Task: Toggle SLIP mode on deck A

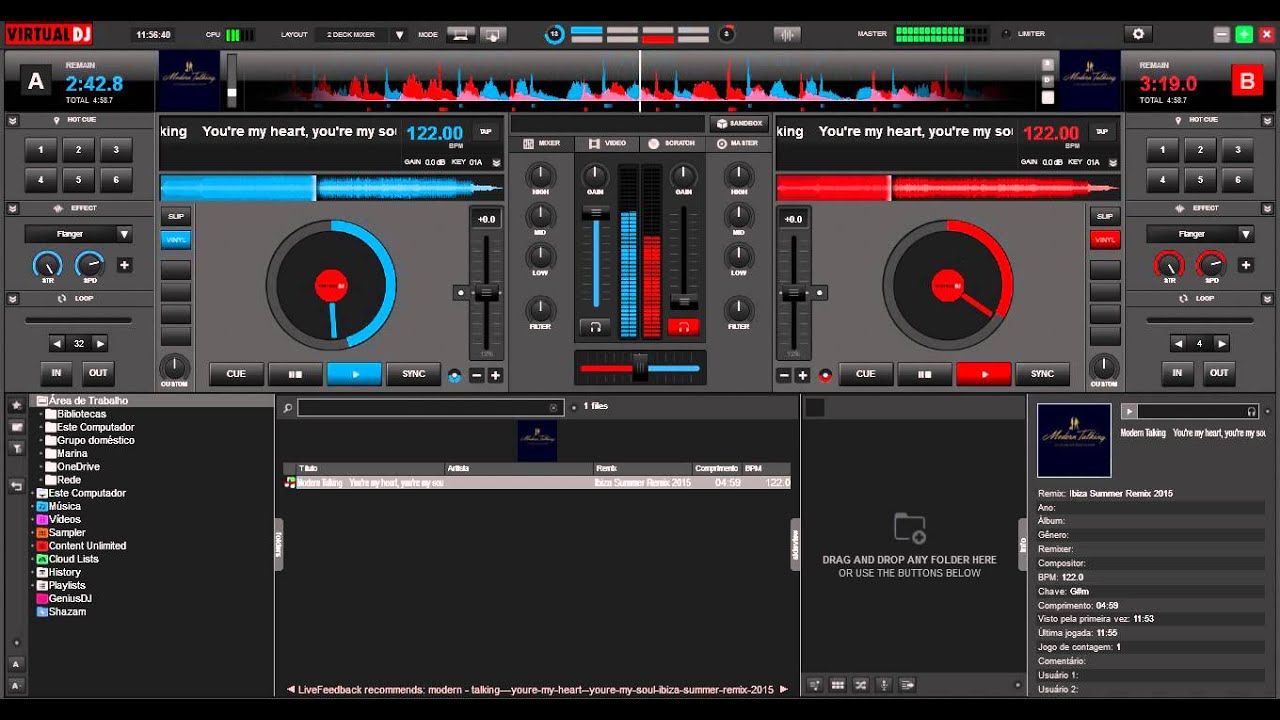Action: coord(176,216)
